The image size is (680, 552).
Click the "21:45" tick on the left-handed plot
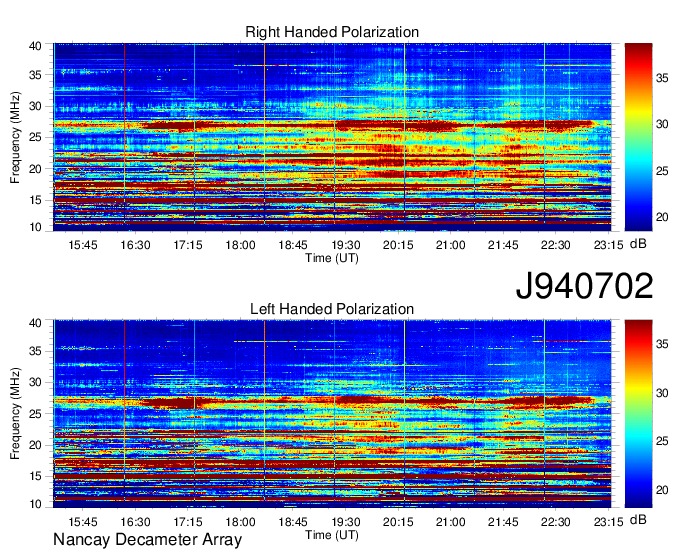(x=503, y=522)
